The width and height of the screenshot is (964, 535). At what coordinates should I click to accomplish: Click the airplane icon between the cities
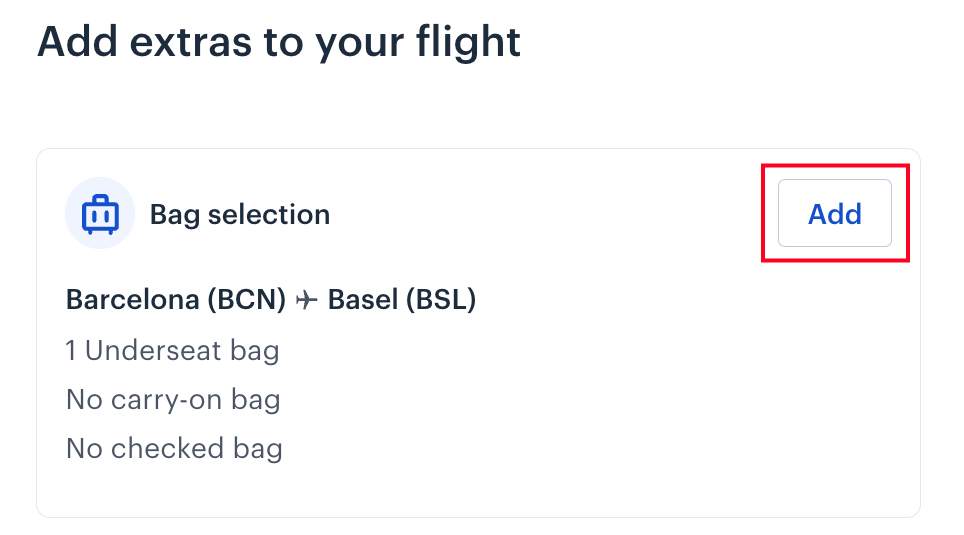[x=307, y=300]
